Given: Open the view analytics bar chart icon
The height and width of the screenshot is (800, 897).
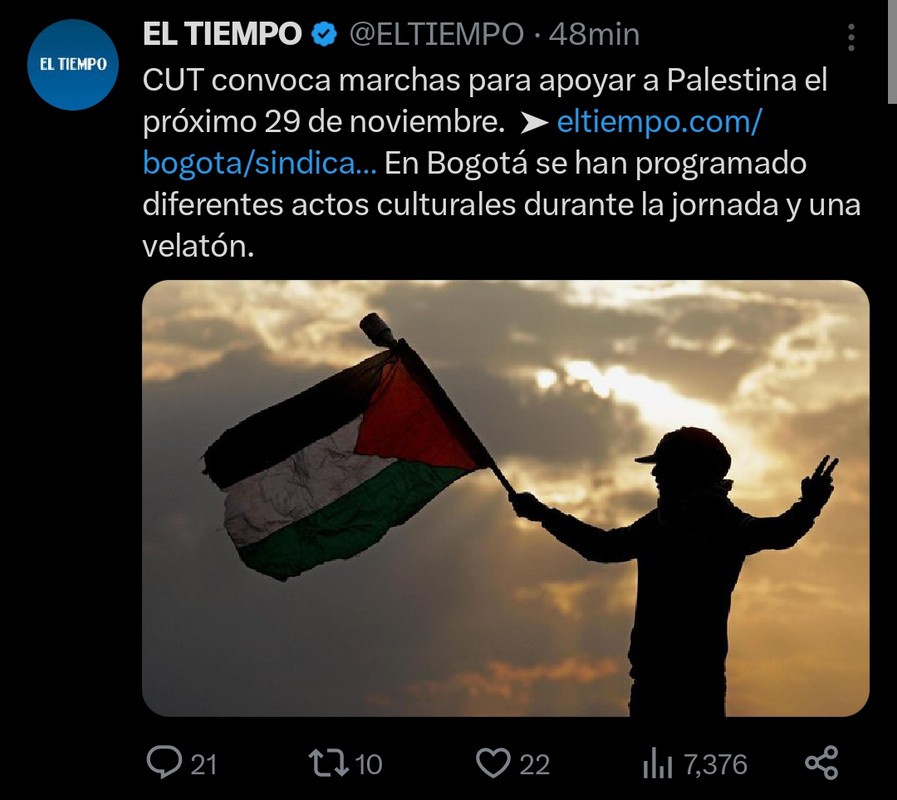Looking at the screenshot, I should pyautogui.click(x=658, y=764).
